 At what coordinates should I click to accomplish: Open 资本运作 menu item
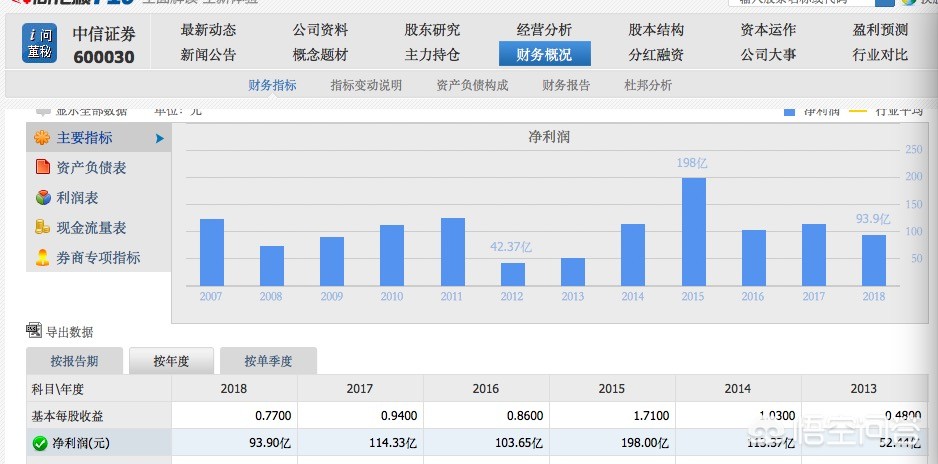pos(768,30)
